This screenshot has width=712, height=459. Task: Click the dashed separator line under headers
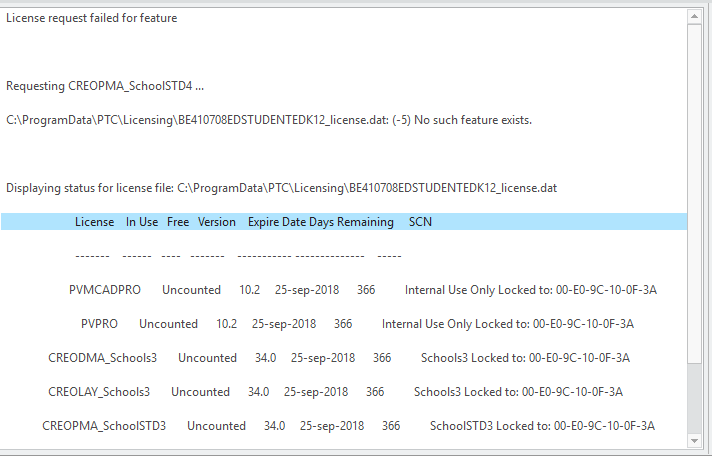238,256
